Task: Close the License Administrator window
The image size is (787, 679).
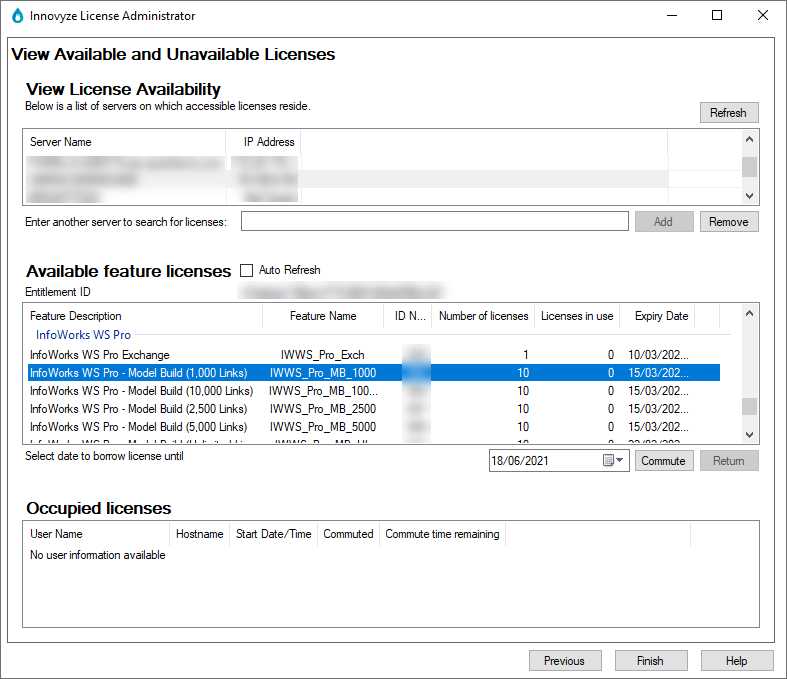Action: pyautogui.click(x=763, y=16)
